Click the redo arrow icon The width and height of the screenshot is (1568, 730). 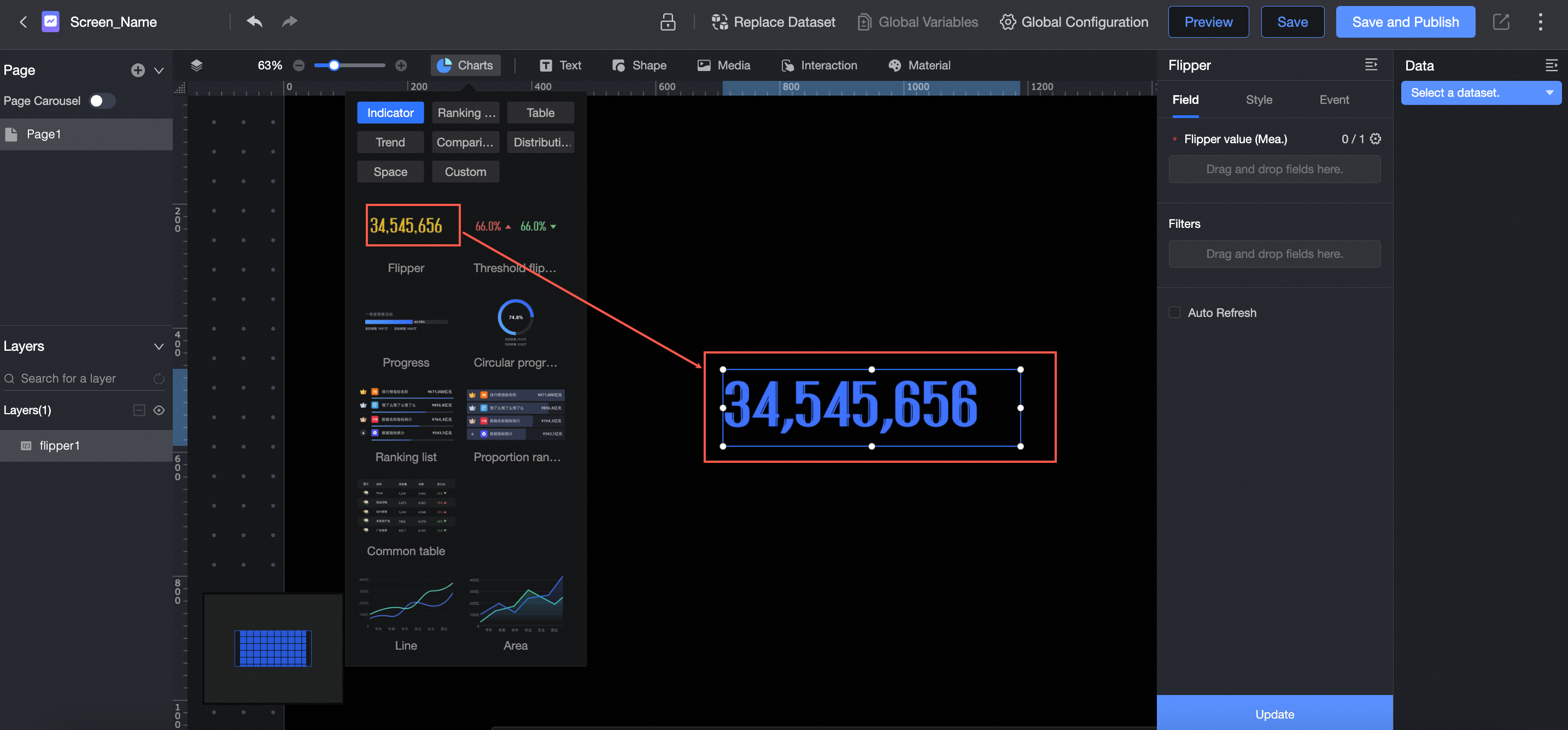[x=289, y=22]
